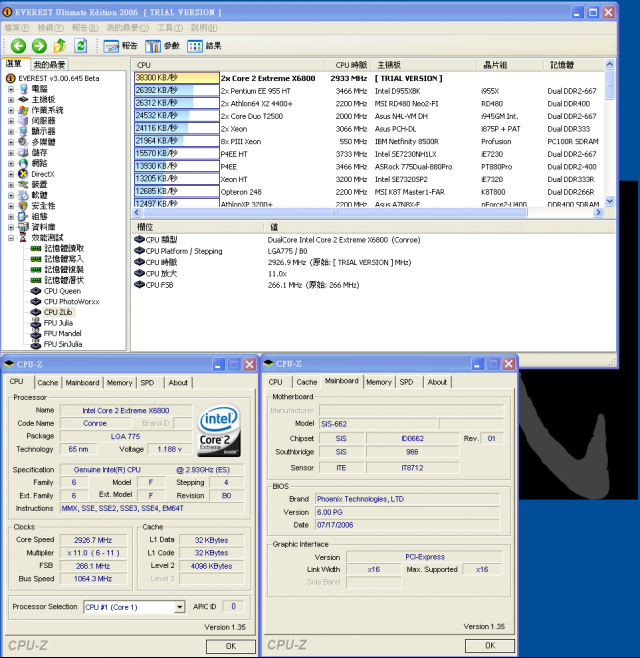This screenshot has height=658, width=640.
Task: Select the 伺服器 server tree icon
Action: [x=24, y=121]
